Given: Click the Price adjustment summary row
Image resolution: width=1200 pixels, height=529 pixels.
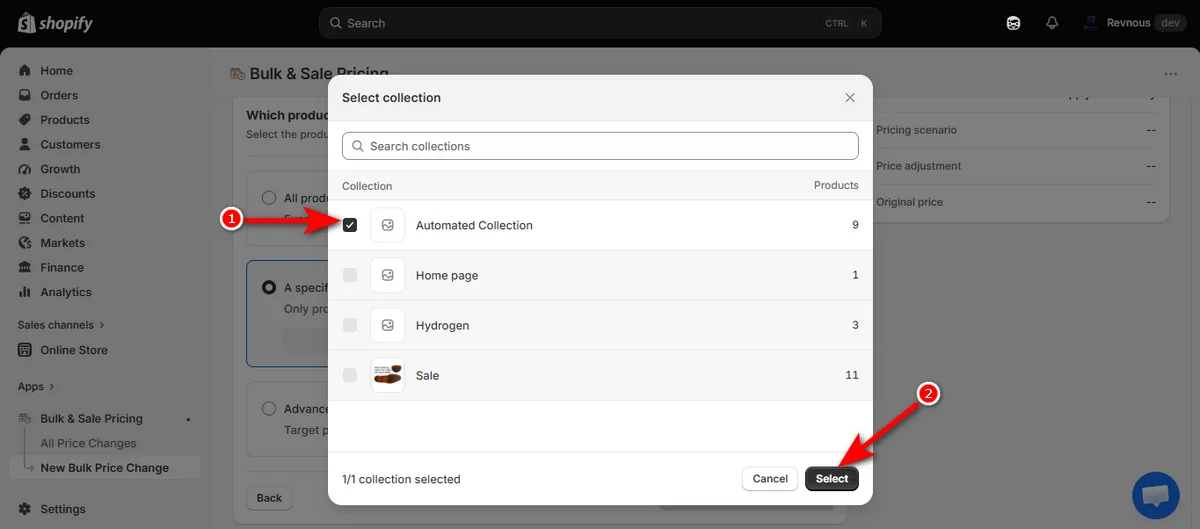Looking at the screenshot, I should (x=1016, y=166).
